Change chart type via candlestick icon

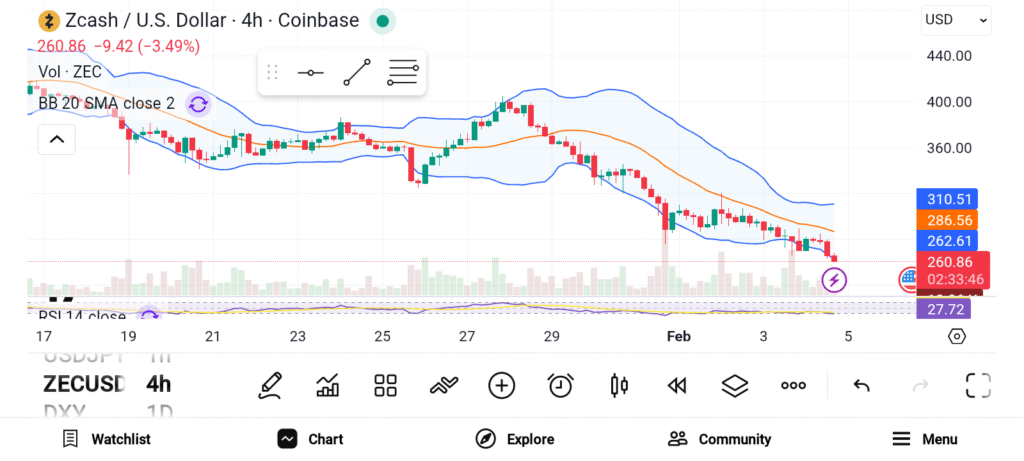pyautogui.click(x=619, y=385)
